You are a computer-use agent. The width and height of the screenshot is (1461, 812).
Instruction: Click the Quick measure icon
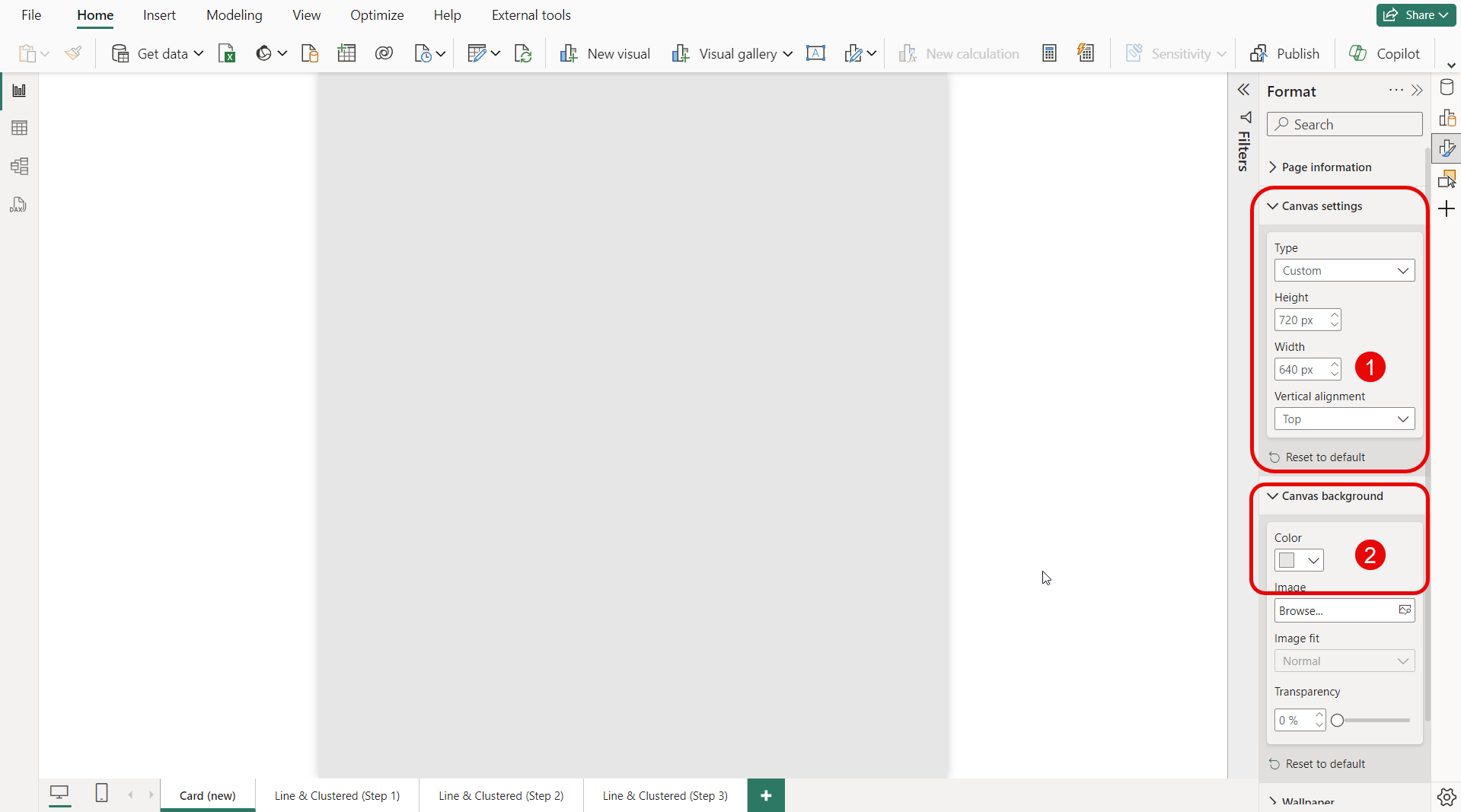(x=1086, y=53)
